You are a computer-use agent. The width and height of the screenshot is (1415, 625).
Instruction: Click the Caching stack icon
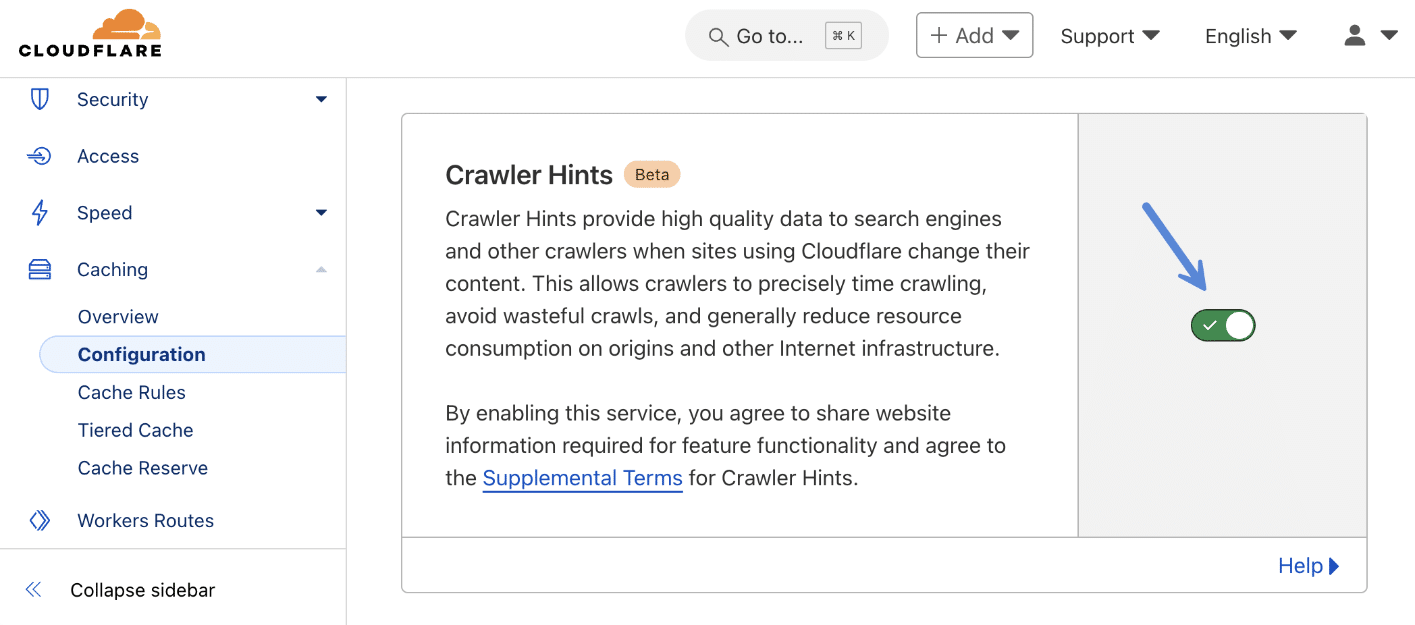click(x=39, y=269)
